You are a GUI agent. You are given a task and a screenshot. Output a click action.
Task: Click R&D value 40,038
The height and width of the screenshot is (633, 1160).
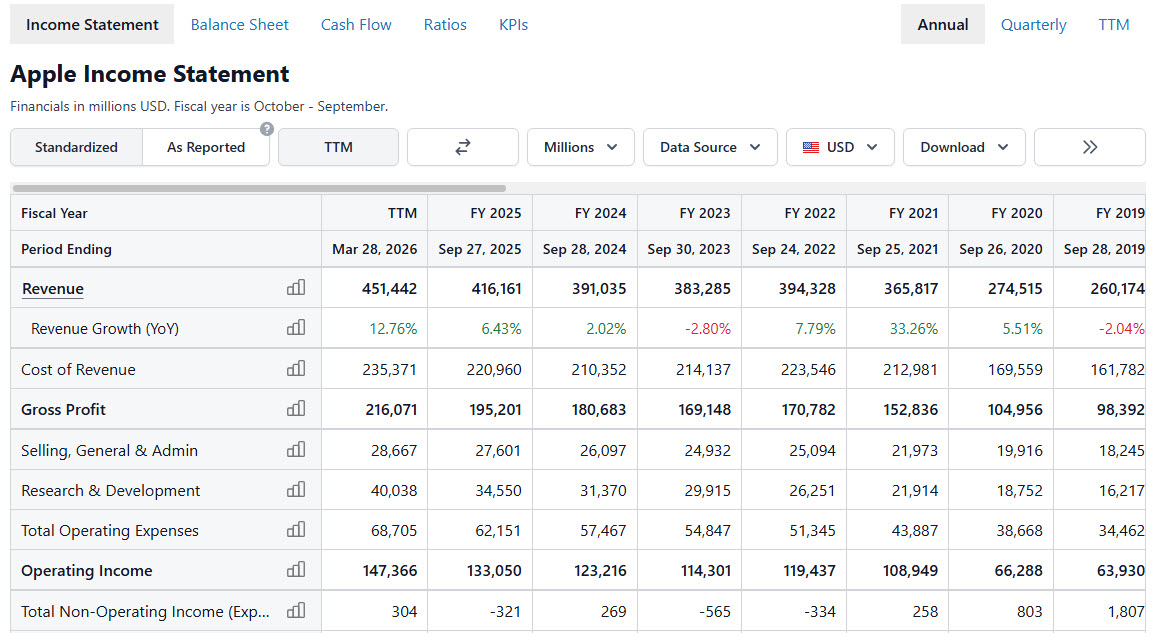click(394, 490)
